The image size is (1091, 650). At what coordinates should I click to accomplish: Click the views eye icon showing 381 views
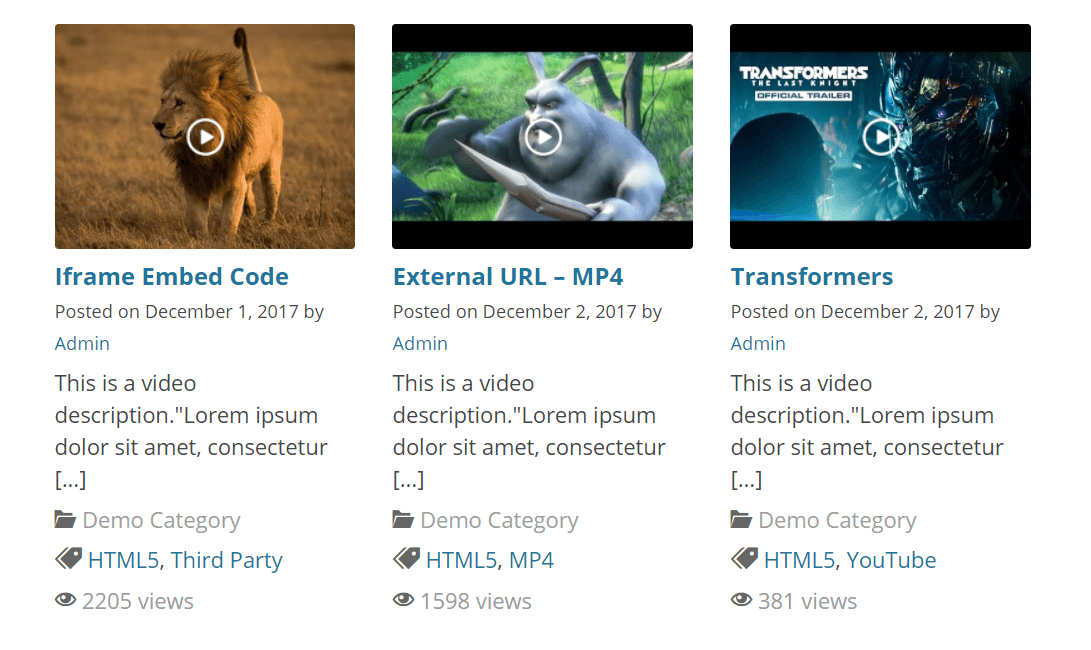point(742,599)
